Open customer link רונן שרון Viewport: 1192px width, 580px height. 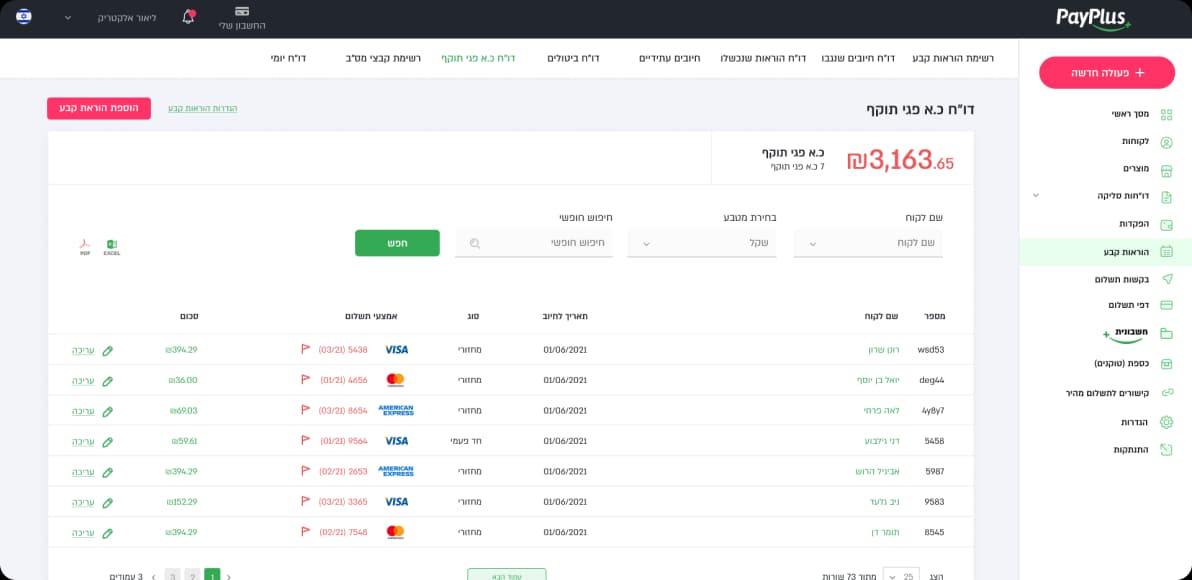click(x=884, y=350)
